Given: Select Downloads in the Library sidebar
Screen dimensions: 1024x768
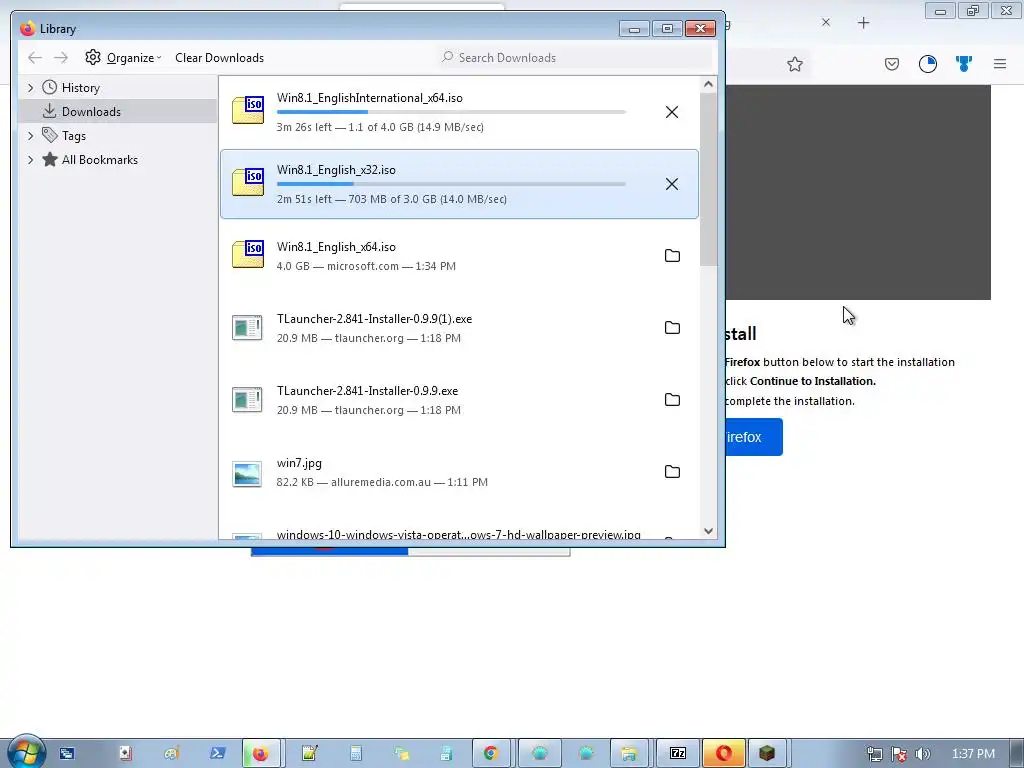Looking at the screenshot, I should tap(118, 112).
